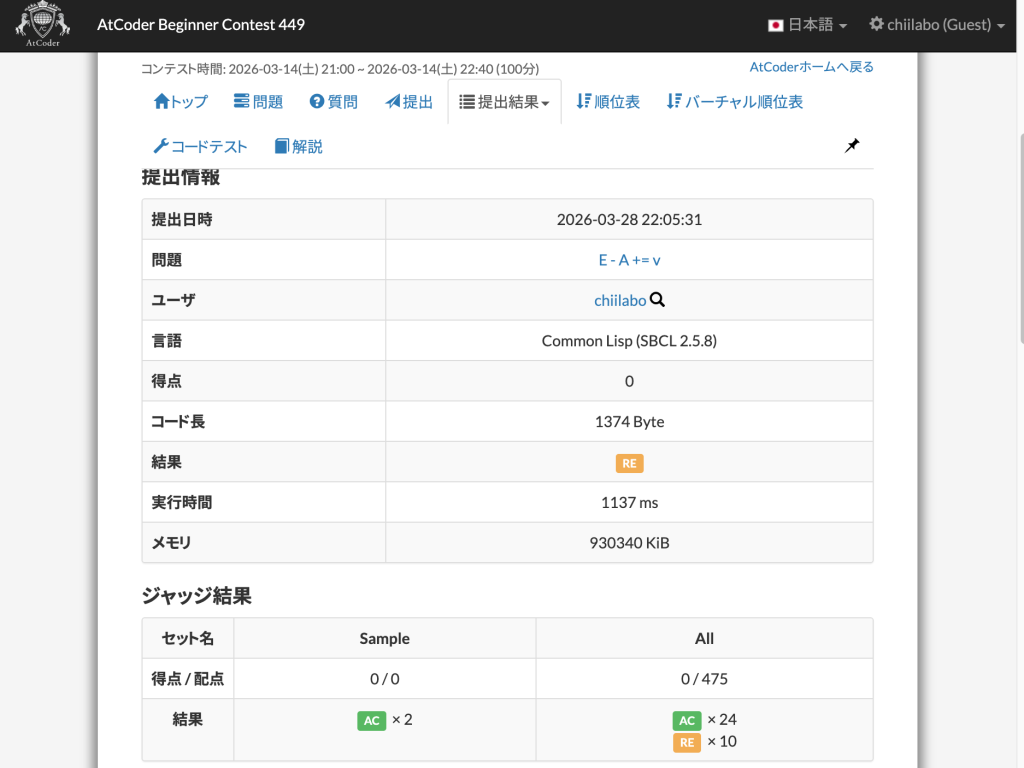Select the language text Common Lisp (SBCL 2.5.8)

(629, 341)
